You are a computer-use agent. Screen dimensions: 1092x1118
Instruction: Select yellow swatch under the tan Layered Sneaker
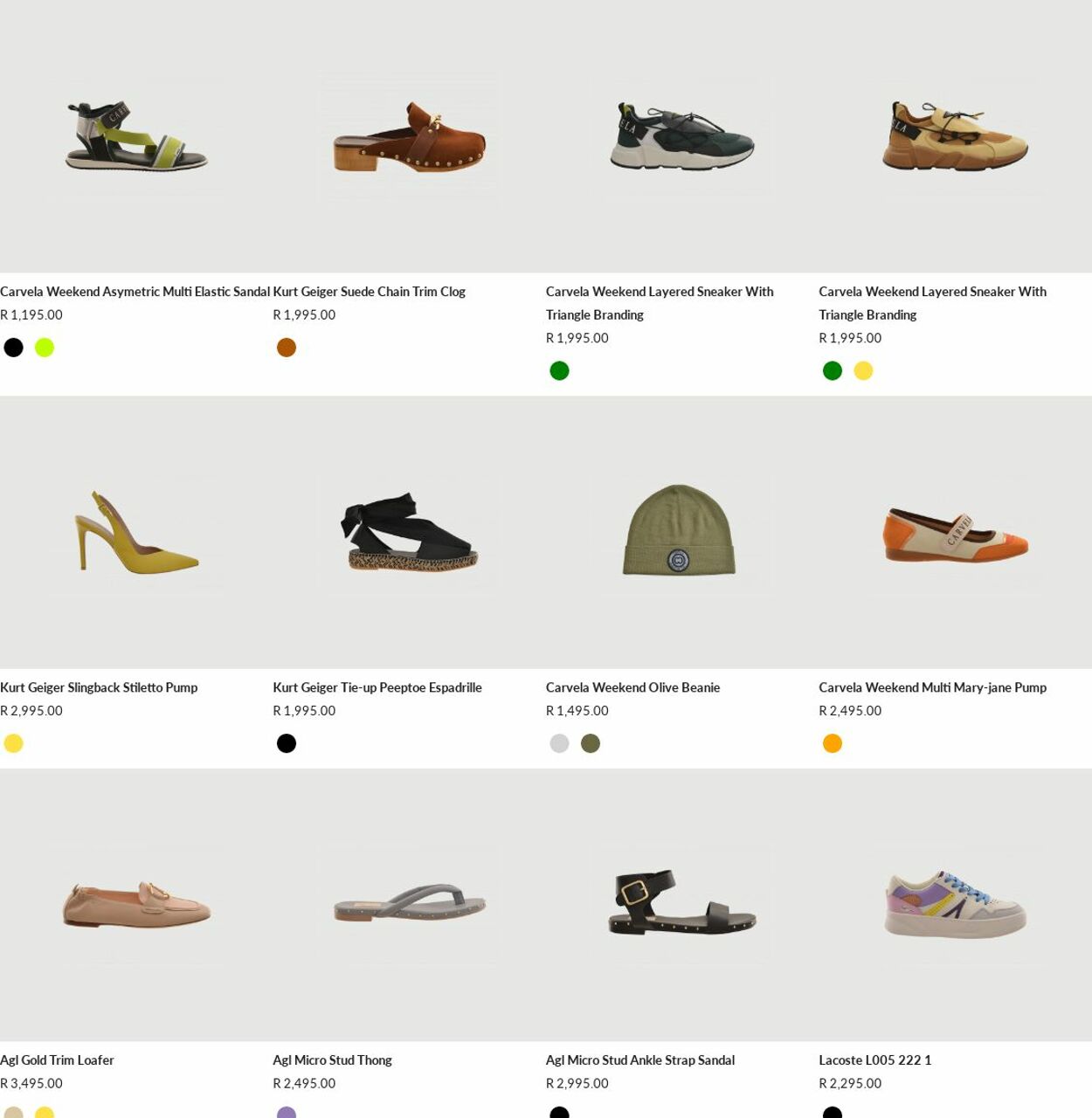pos(863,371)
